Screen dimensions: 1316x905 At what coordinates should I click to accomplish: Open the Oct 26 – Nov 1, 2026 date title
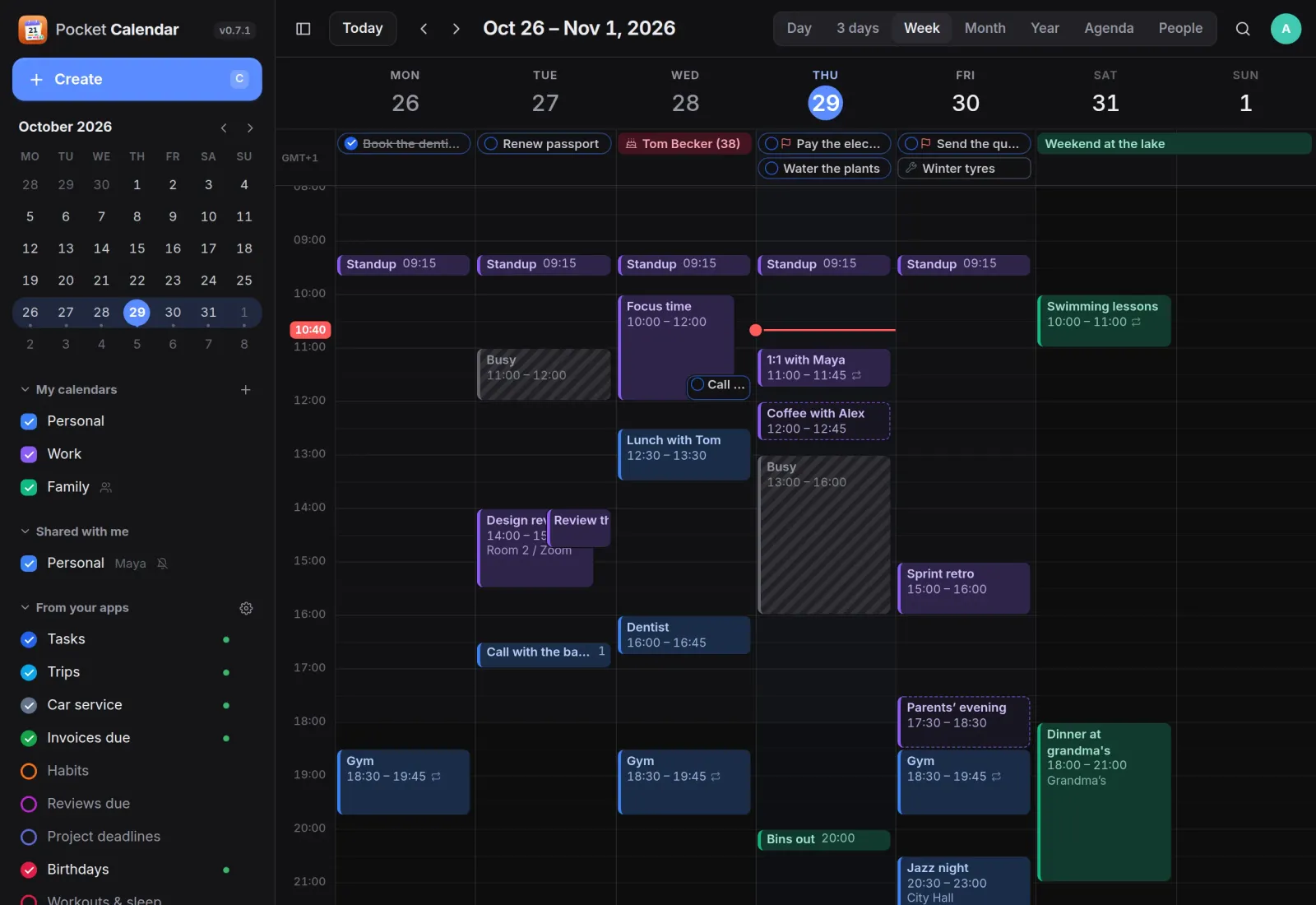tap(579, 29)
